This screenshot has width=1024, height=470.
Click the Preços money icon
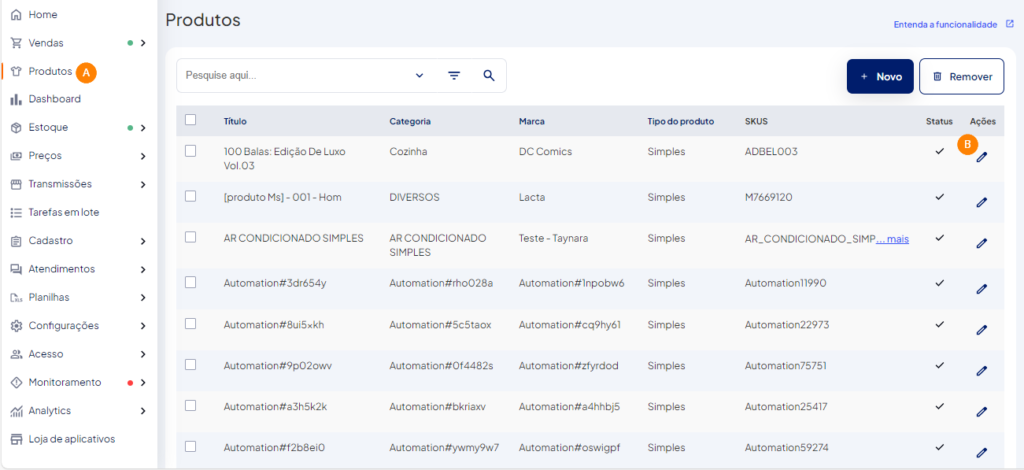17,156
